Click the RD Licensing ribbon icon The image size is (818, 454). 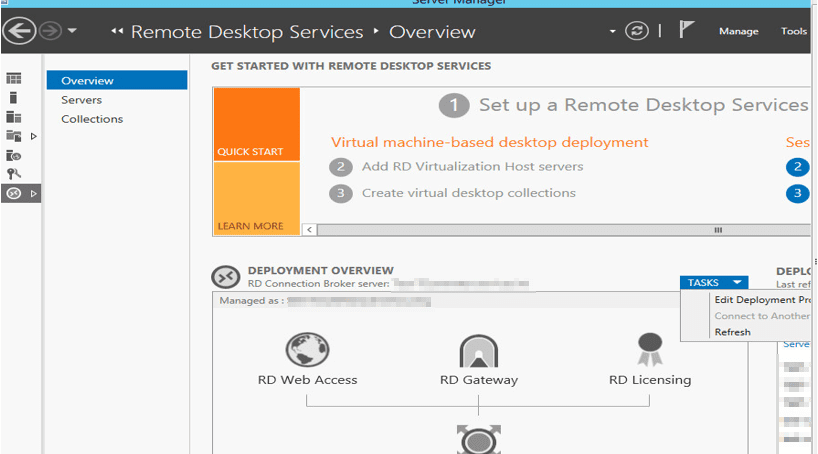649,349
